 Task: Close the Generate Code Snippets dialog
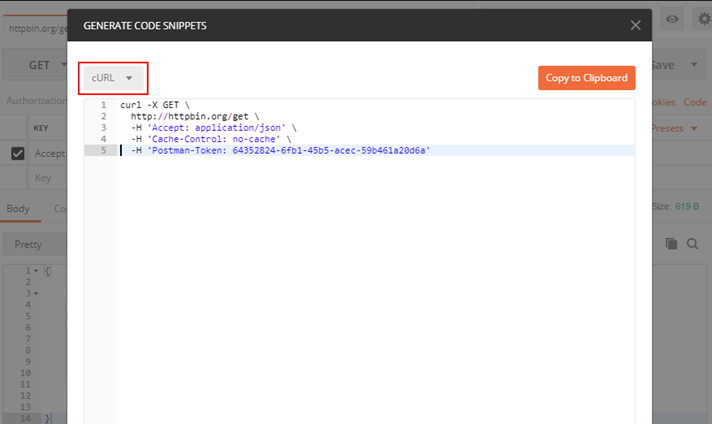tap(635, 25)
